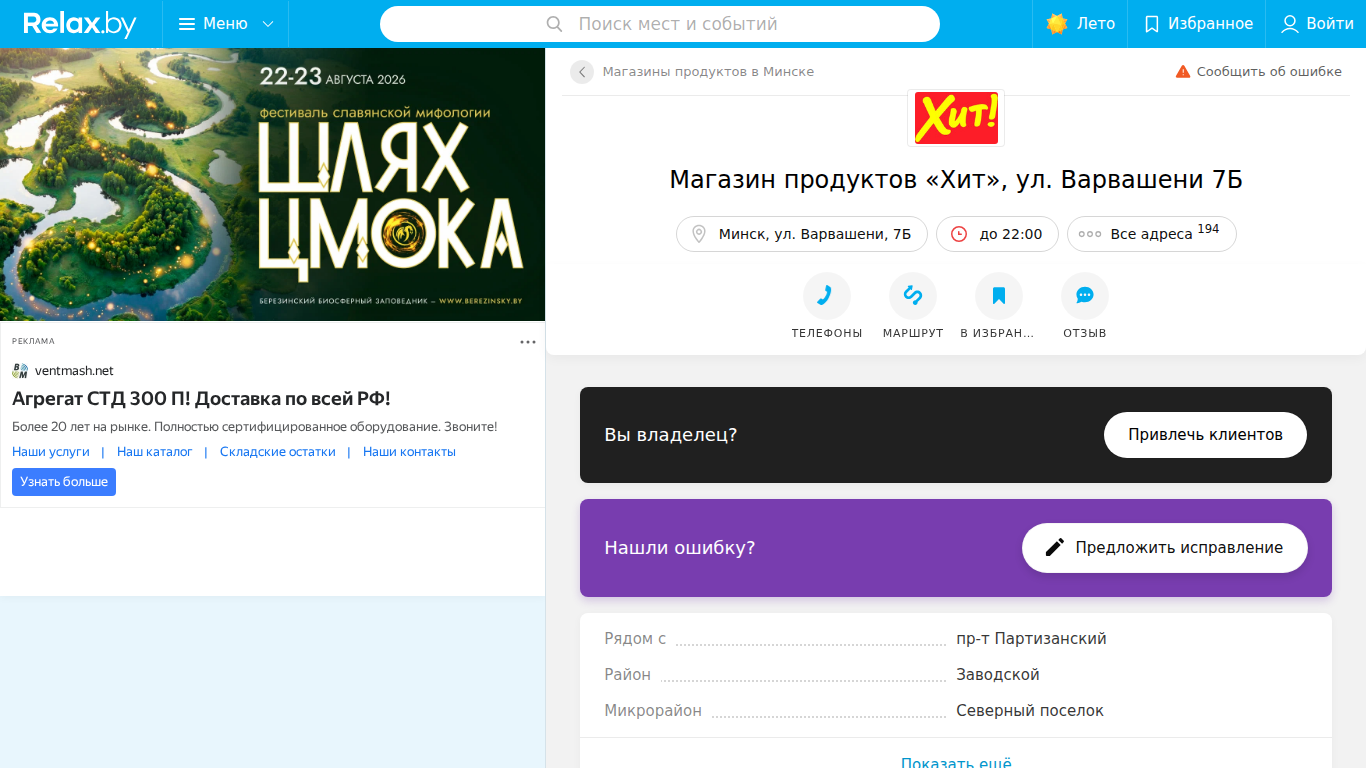Click the ТЕЛЕФОНЫ phone icon
Viewport: 1366px width, 768px height.
[827, 296]
